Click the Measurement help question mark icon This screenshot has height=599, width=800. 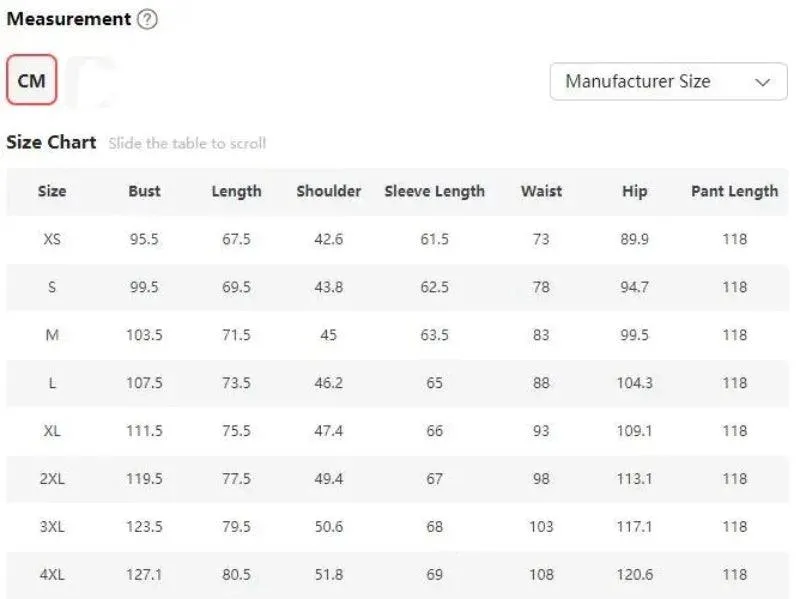tap(147, 19)
